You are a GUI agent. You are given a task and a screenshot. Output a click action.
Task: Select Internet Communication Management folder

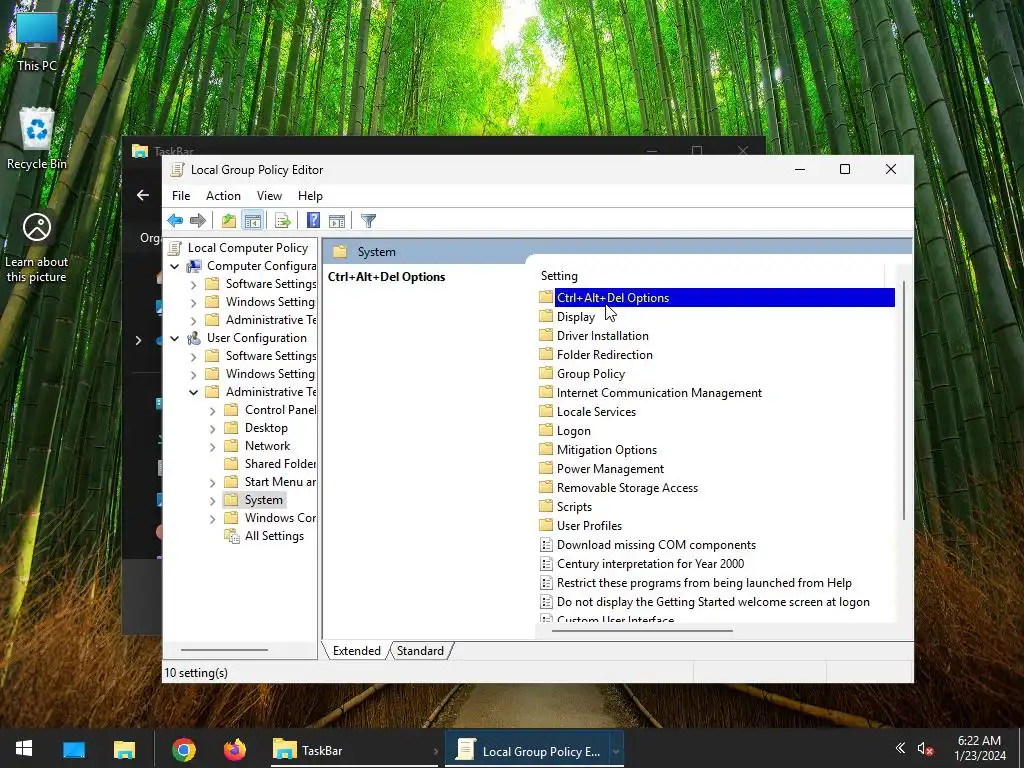(659, 392)
